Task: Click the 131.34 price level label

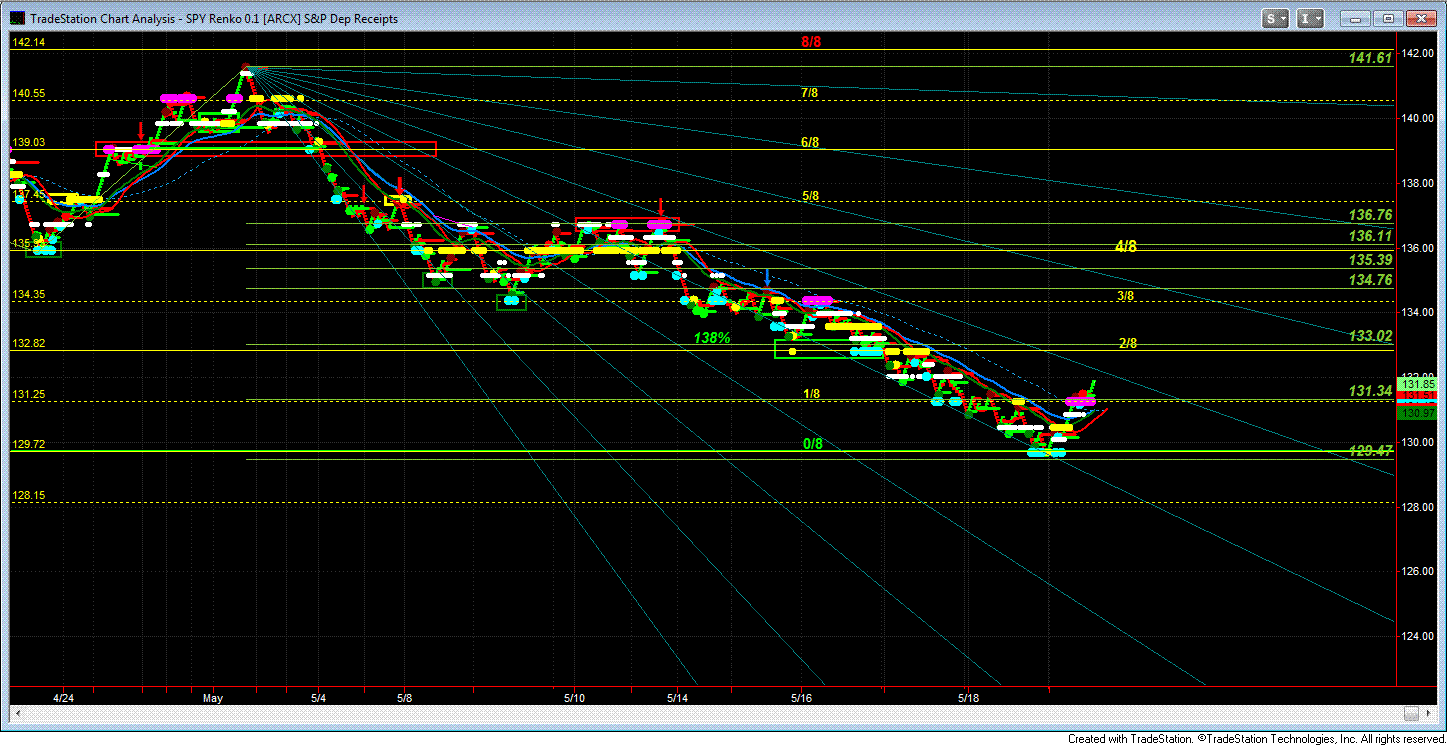Action: point(1370,390)
